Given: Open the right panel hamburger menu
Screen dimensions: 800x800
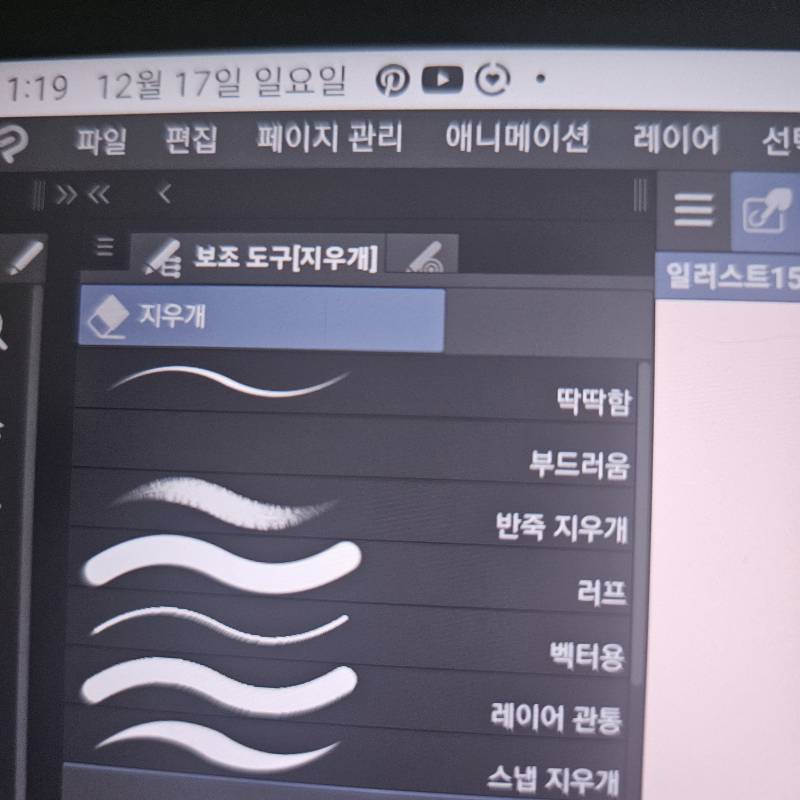Looking at the screenshot, I should (x=692, y=209).
